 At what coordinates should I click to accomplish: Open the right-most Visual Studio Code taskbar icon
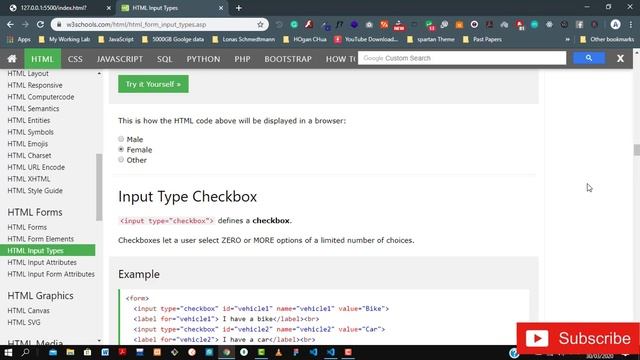click(331, 352)
